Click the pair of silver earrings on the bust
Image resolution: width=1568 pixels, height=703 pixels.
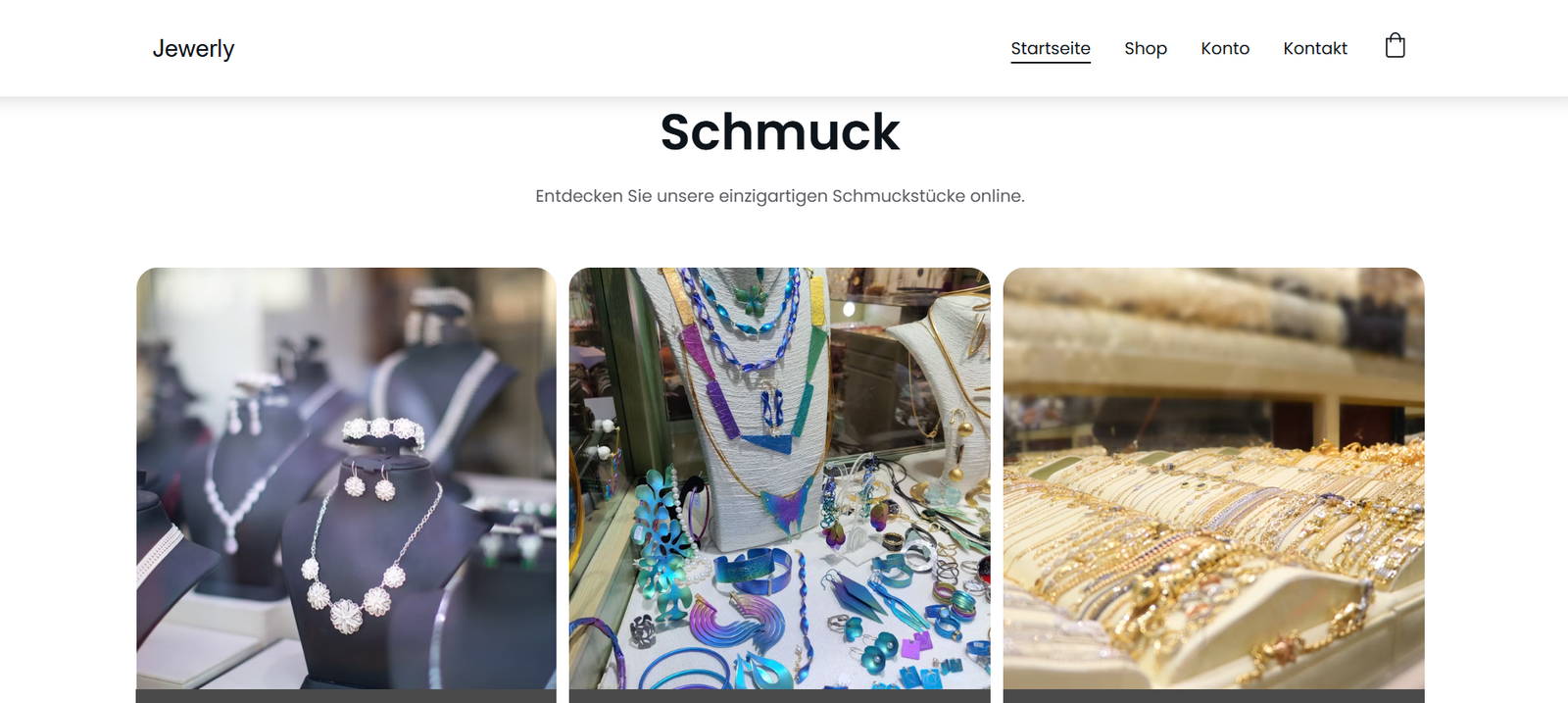click(x=369, y=481)
